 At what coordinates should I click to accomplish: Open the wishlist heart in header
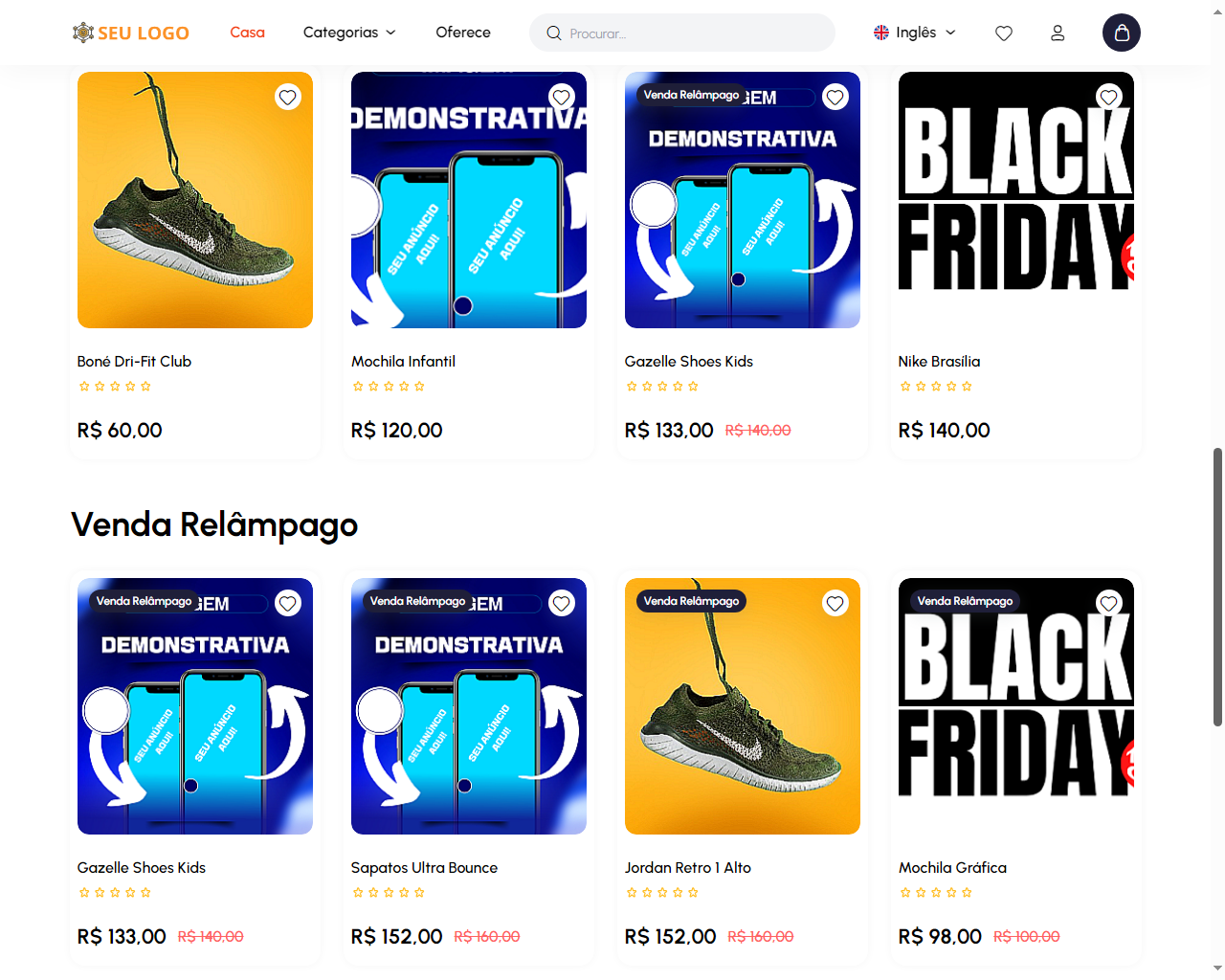tap(1003, 33)
